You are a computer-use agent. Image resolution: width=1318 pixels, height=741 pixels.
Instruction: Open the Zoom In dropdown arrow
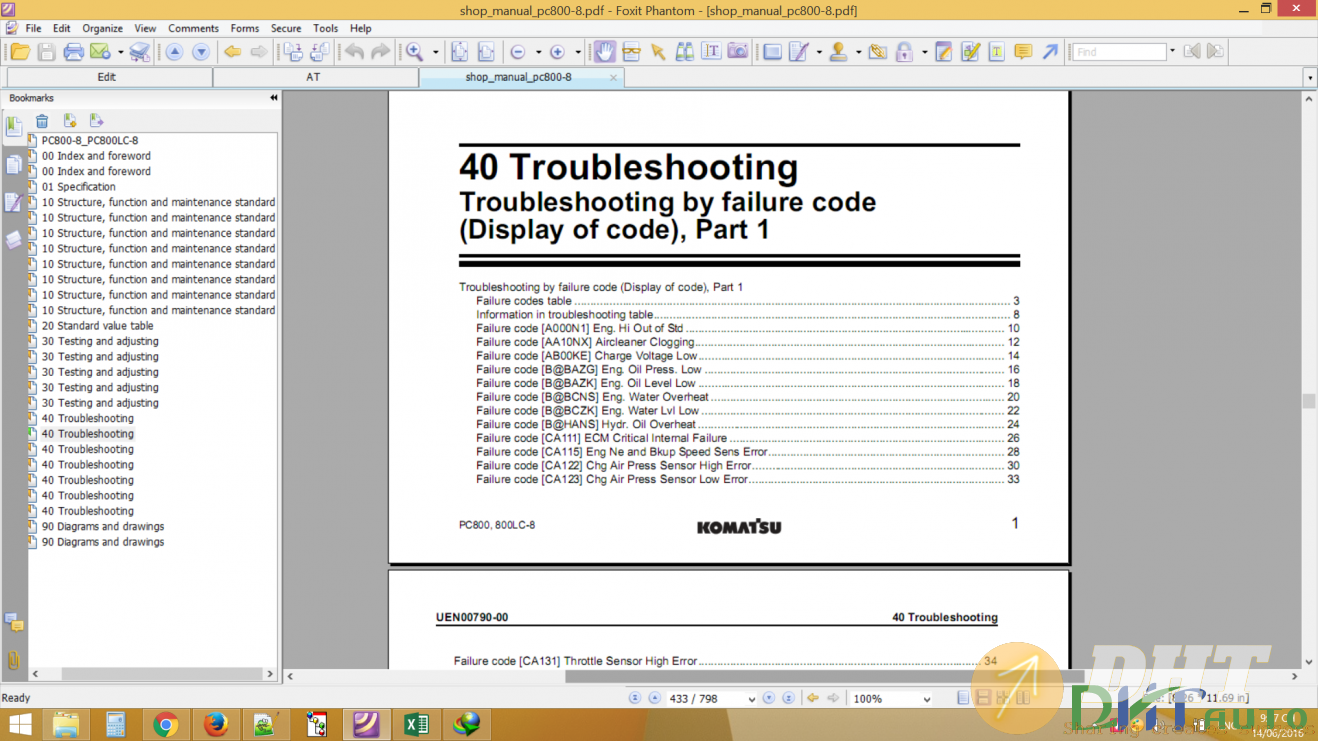click(x=578, y=53)
